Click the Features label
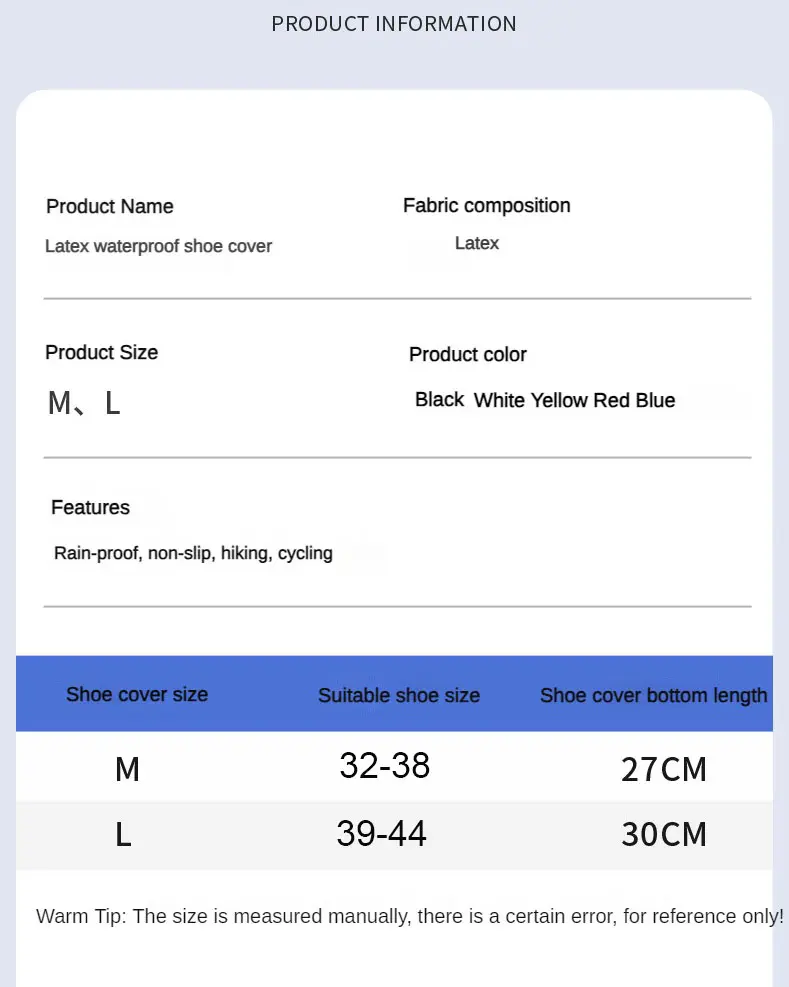 [x=90, y=508]
